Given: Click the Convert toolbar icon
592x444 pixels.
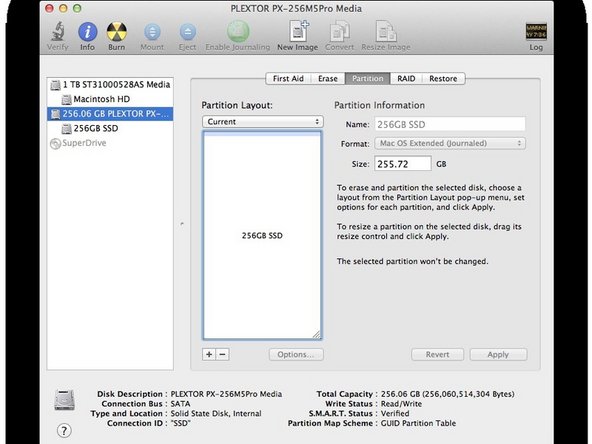Looking at the screenshot, I should 339,31.
